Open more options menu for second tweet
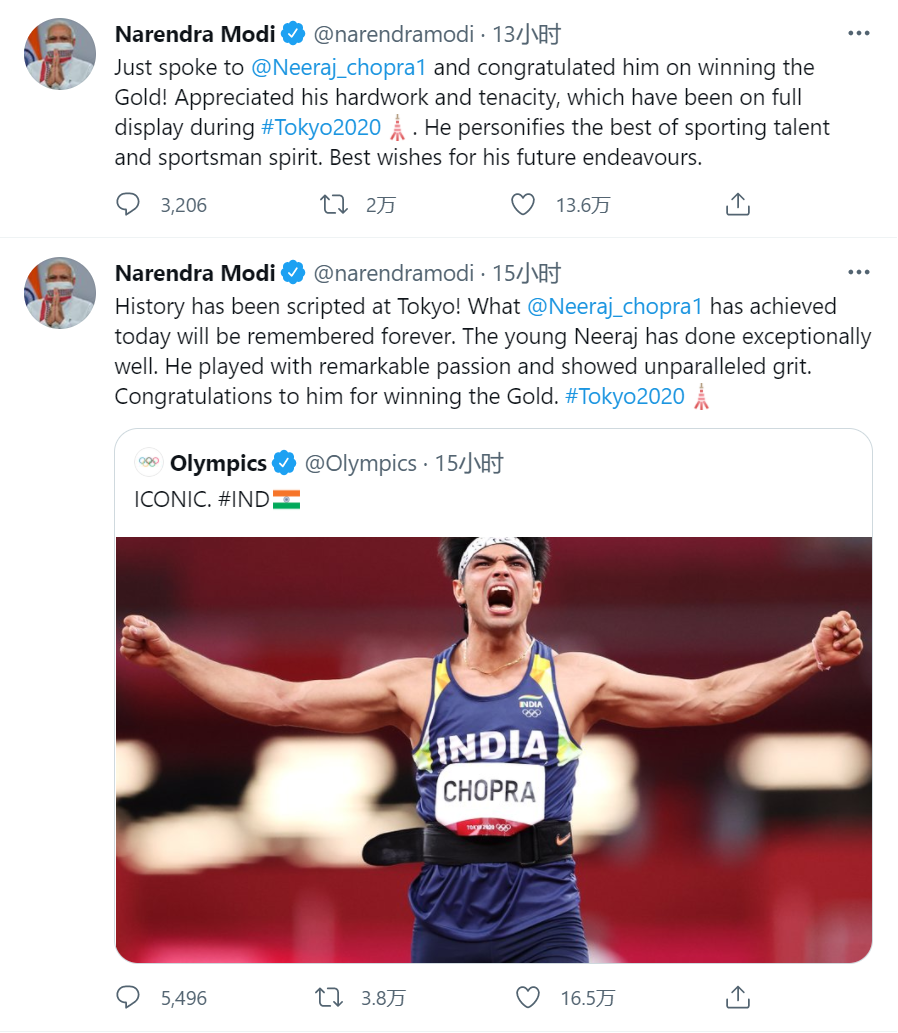 click(858, 272)
